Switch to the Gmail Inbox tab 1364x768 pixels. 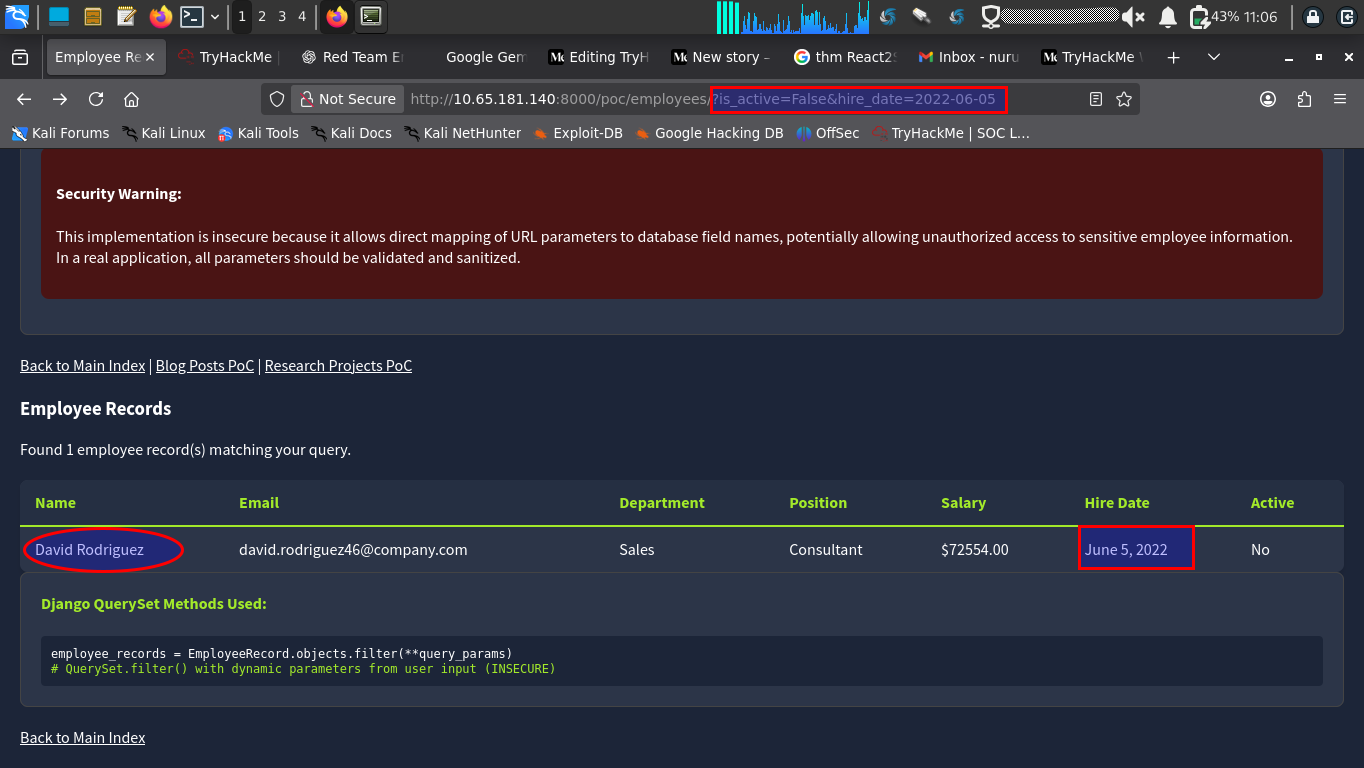(x=968, y=57)
